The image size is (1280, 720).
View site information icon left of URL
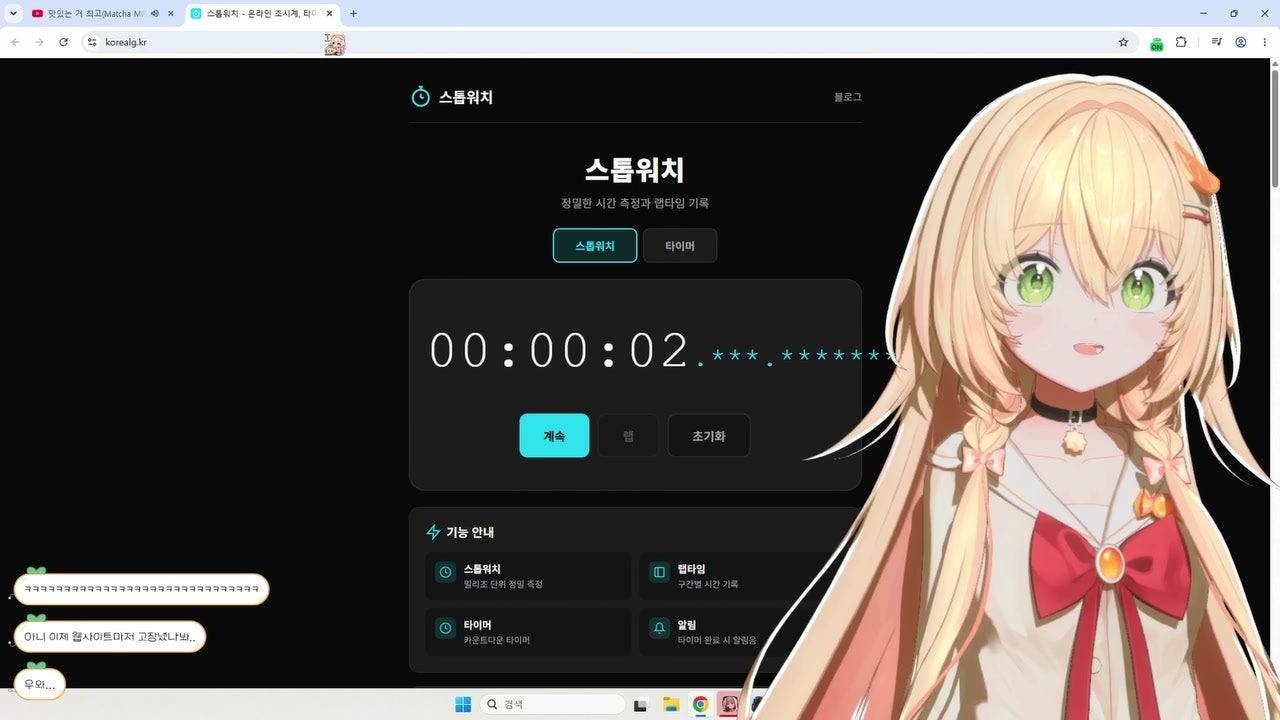pyautogui.click(x=92, y=42)
